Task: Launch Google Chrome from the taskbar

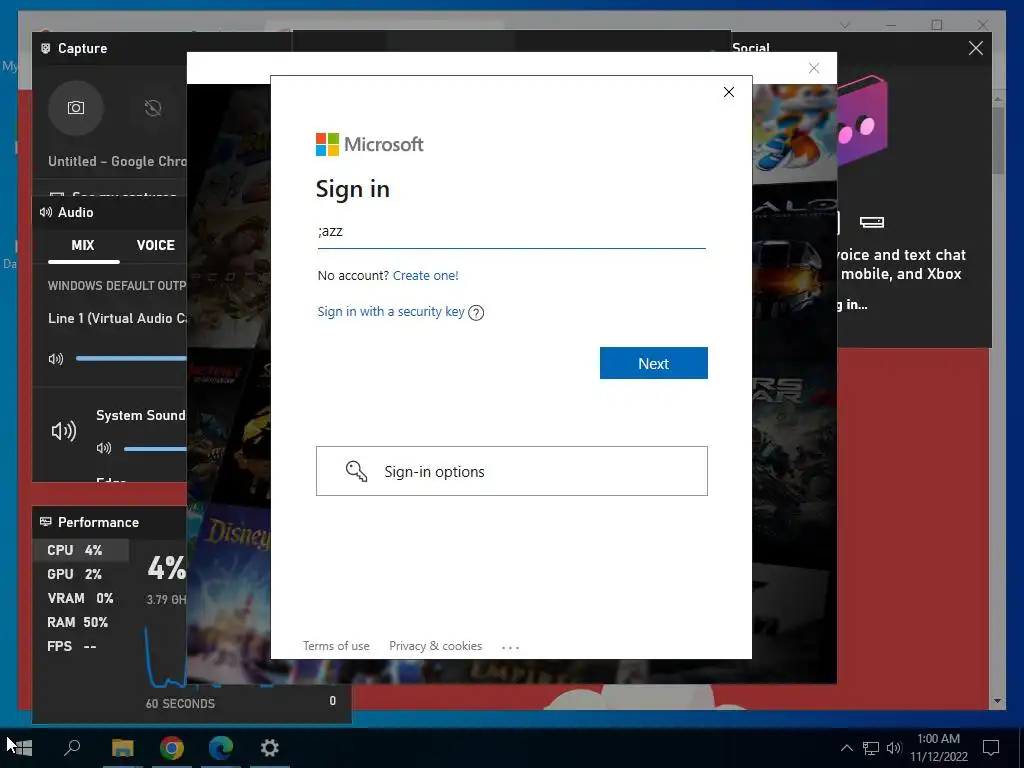Action: [x=172, y=748]
